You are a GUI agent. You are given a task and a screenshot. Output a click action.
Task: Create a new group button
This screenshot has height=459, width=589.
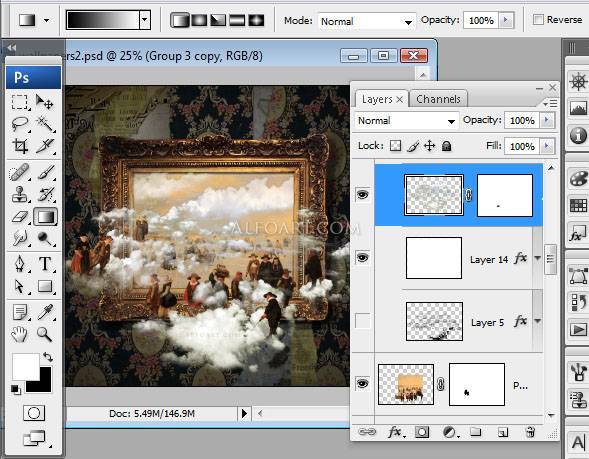[x=476, y=432]
